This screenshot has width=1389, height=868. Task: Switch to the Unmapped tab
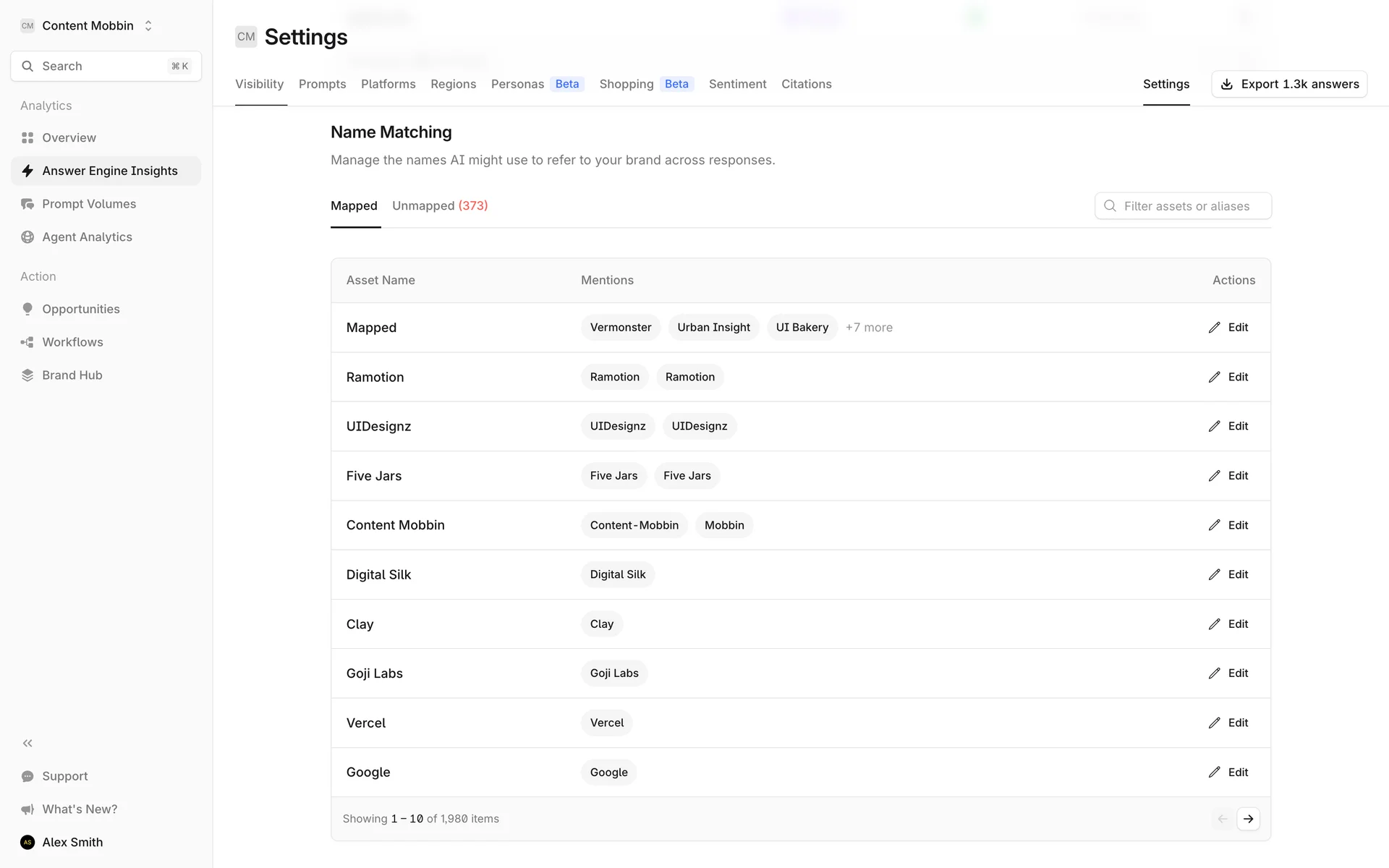[439, 206]
